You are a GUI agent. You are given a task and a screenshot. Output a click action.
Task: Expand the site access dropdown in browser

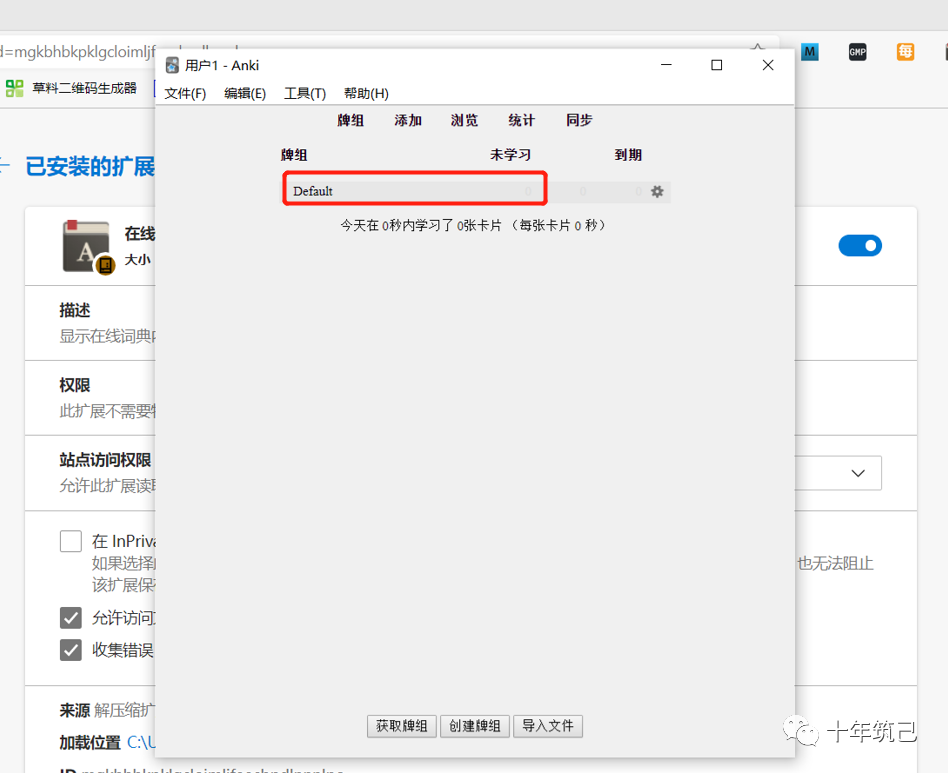click(x=858, y=473)
